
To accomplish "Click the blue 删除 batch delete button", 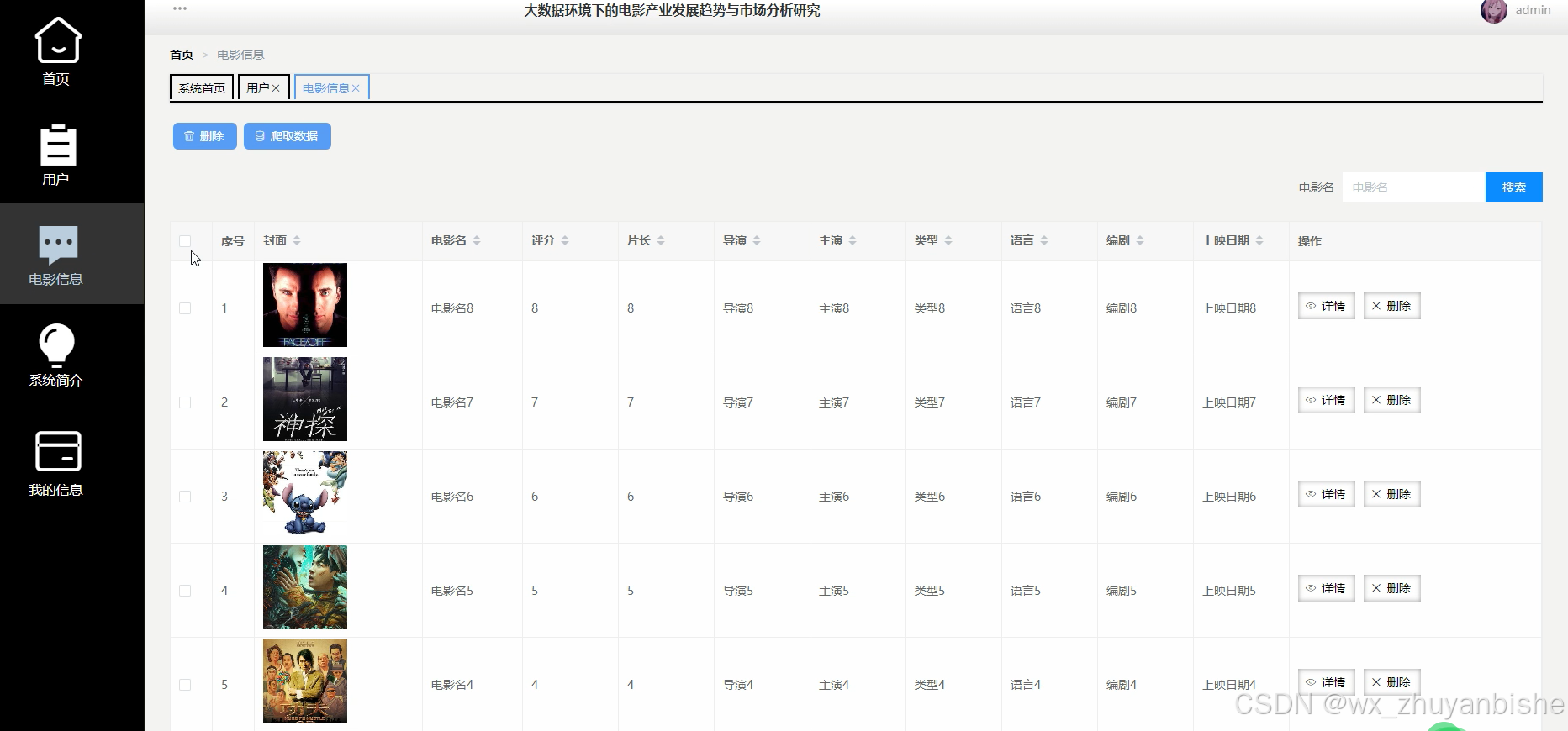I will point(204,136).
